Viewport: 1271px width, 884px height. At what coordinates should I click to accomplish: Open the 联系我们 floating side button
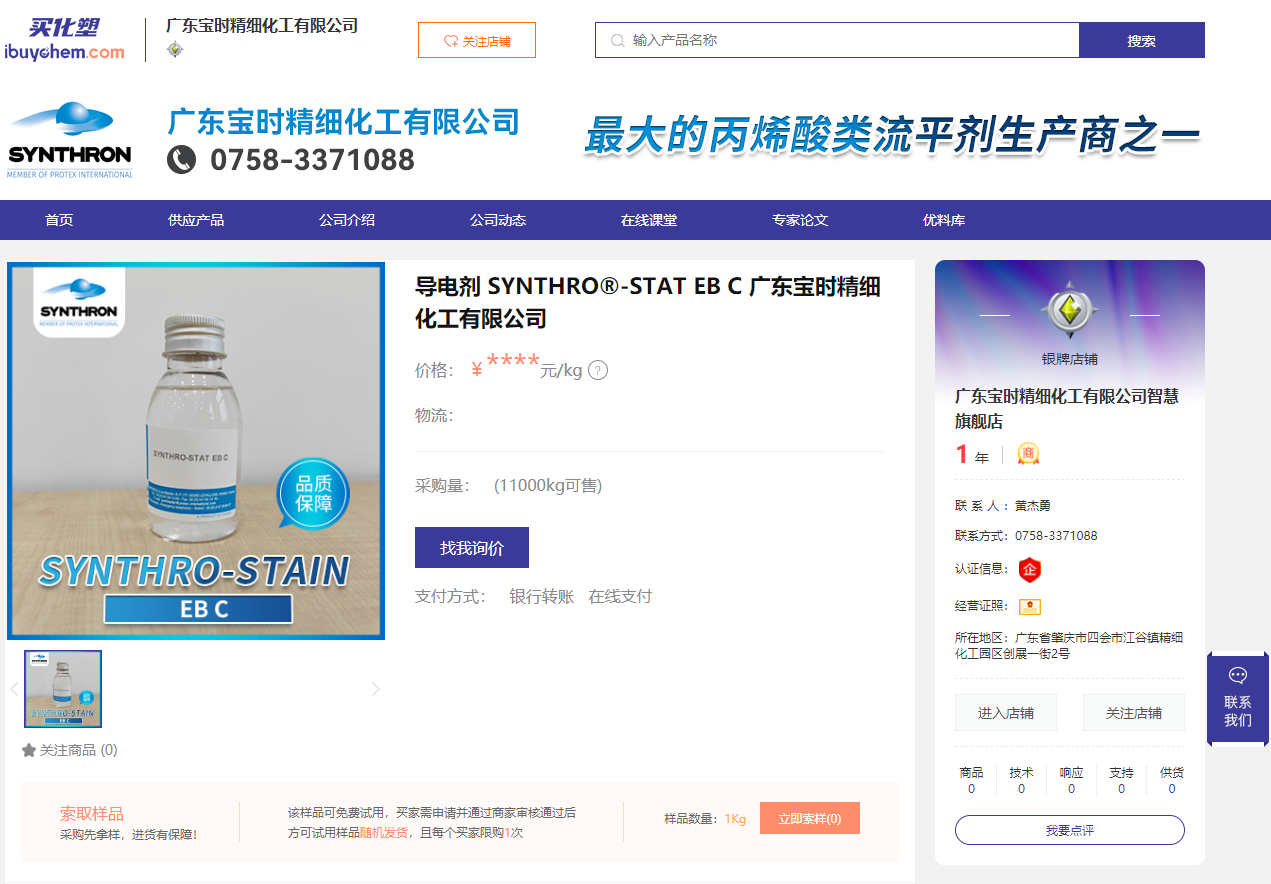[1238, 699]
